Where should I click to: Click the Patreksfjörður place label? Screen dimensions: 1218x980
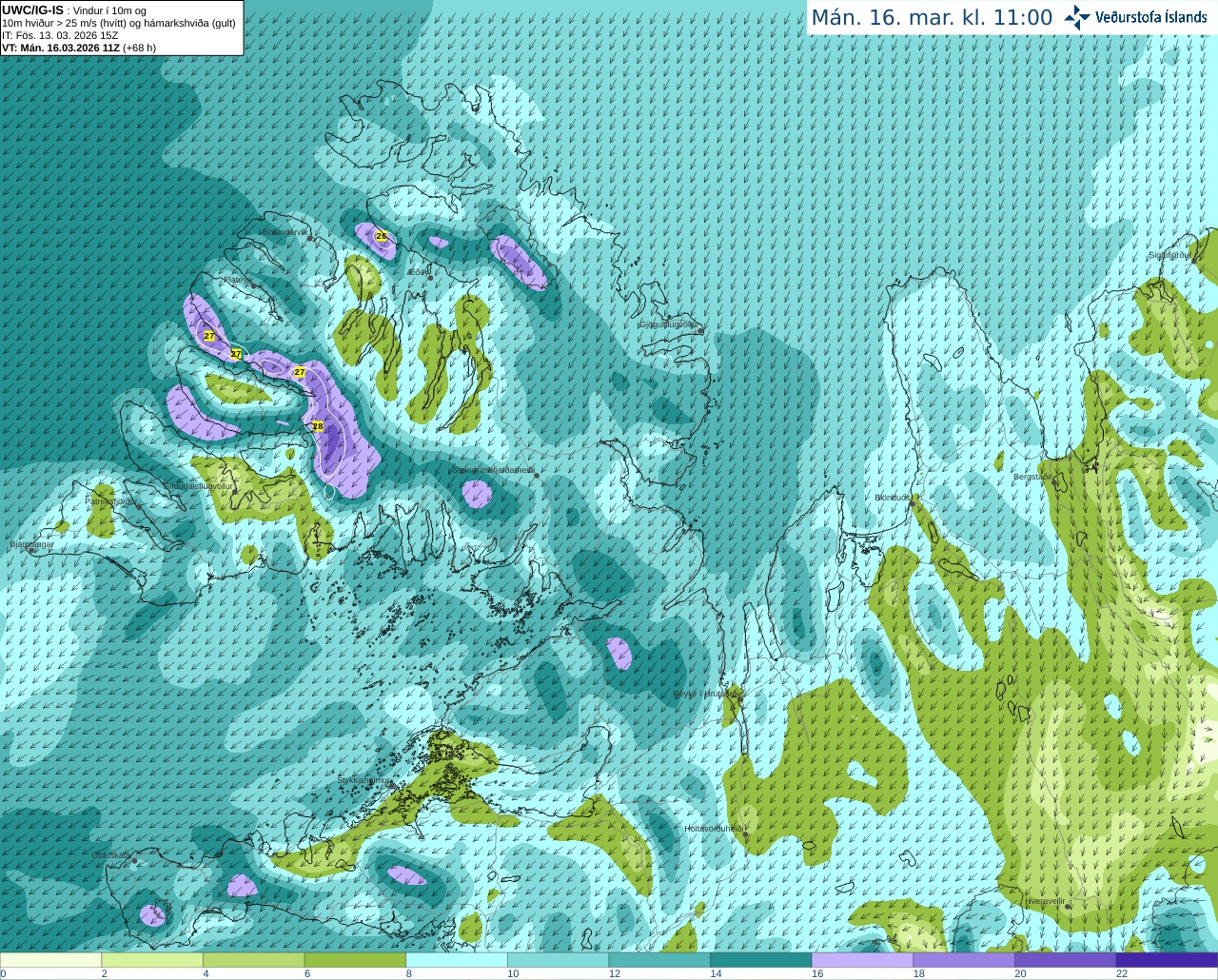pyautogui.click(x=112, y=500)
